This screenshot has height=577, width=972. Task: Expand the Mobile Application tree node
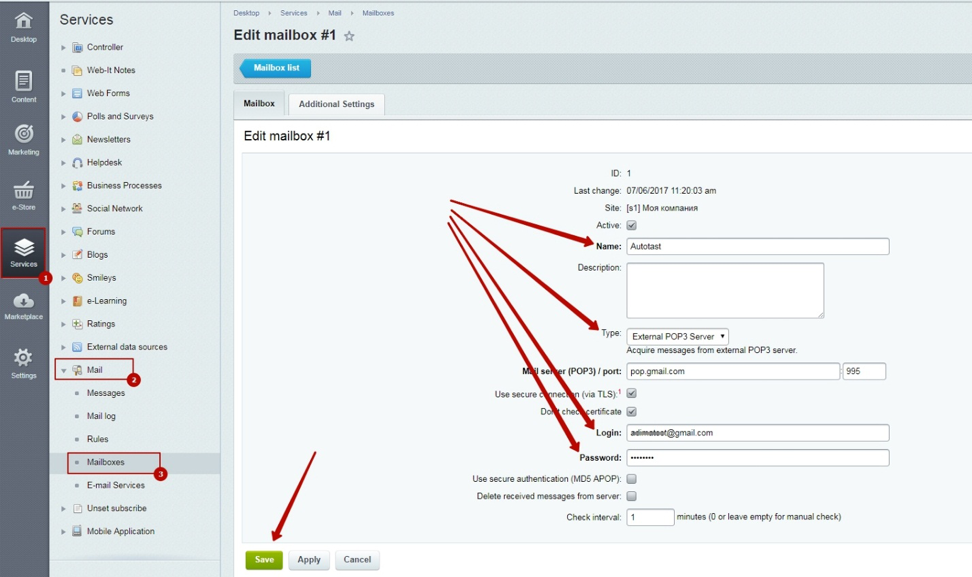[63, 531]
